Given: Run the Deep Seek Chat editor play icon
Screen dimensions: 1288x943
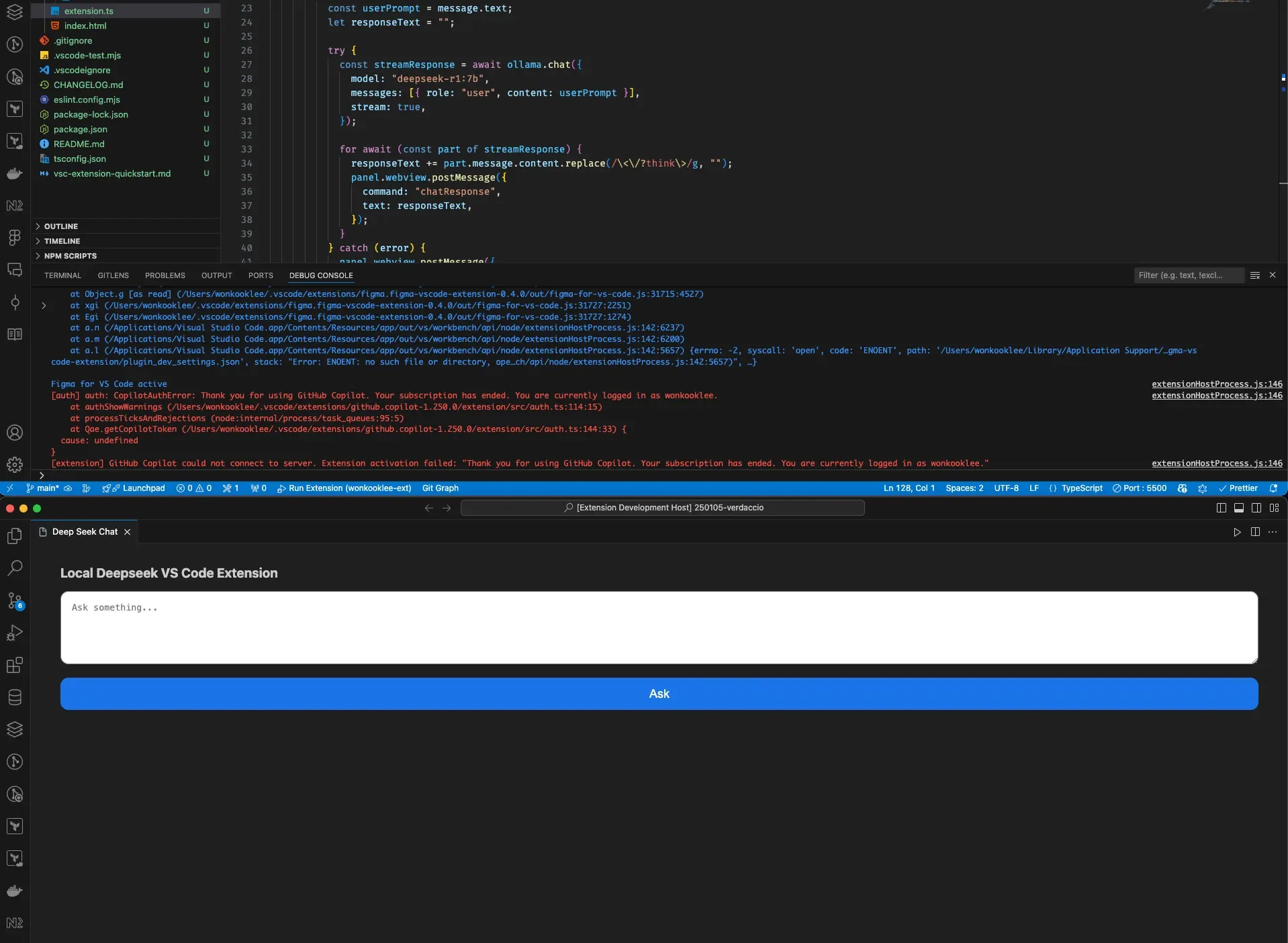Looking at the screenshot, I should [x=1237, y=532].
